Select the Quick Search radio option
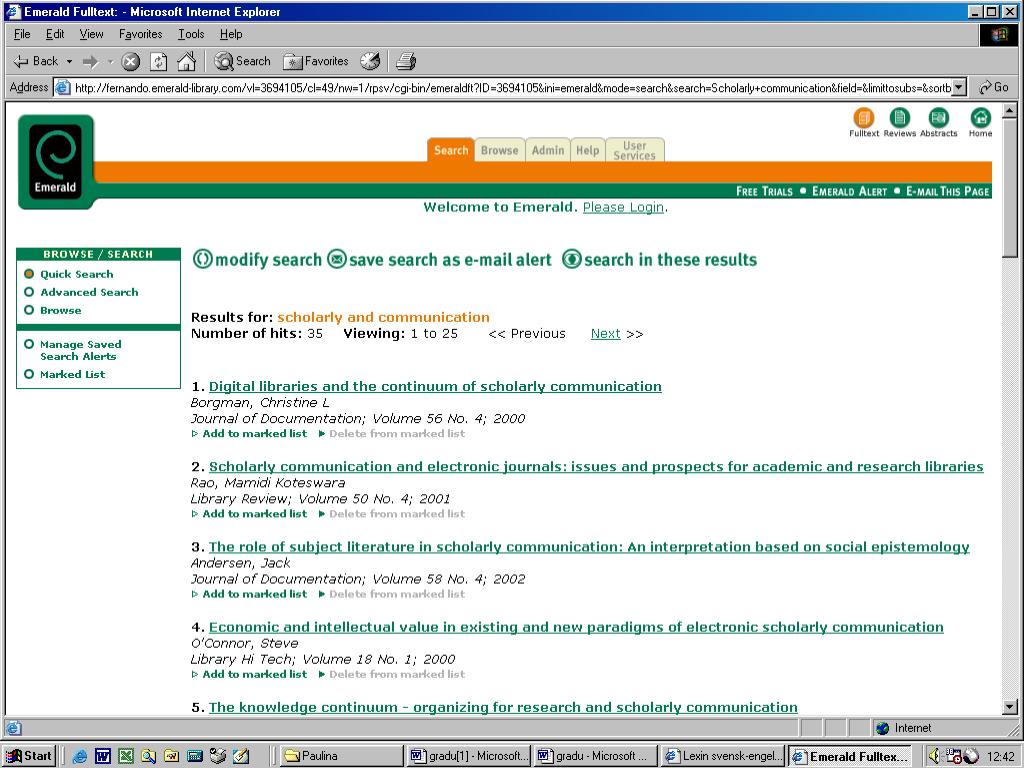This screenshot has width=1024, height=768. (29, 274)
